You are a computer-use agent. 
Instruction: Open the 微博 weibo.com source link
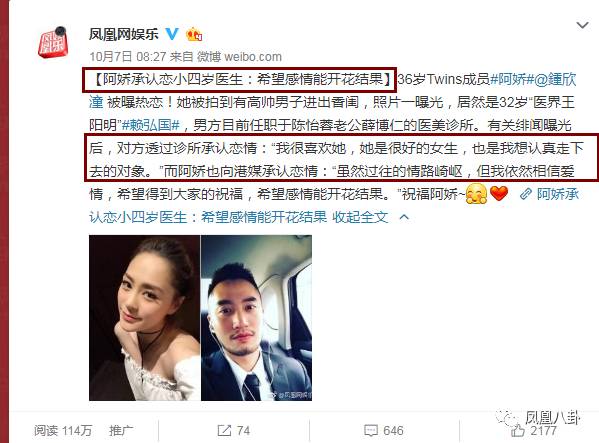(239, 57)
